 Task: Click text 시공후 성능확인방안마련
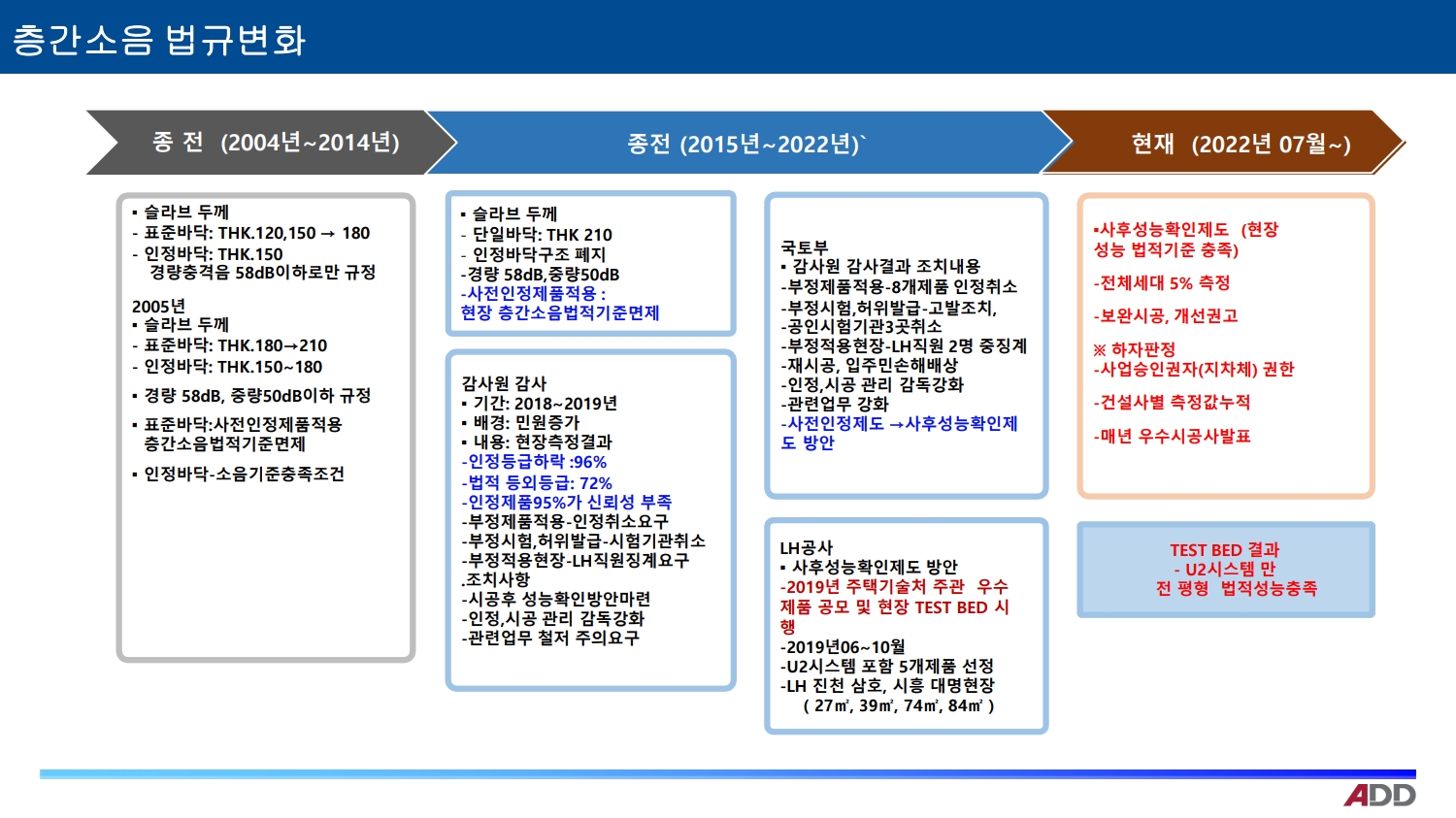coord(559,600)
